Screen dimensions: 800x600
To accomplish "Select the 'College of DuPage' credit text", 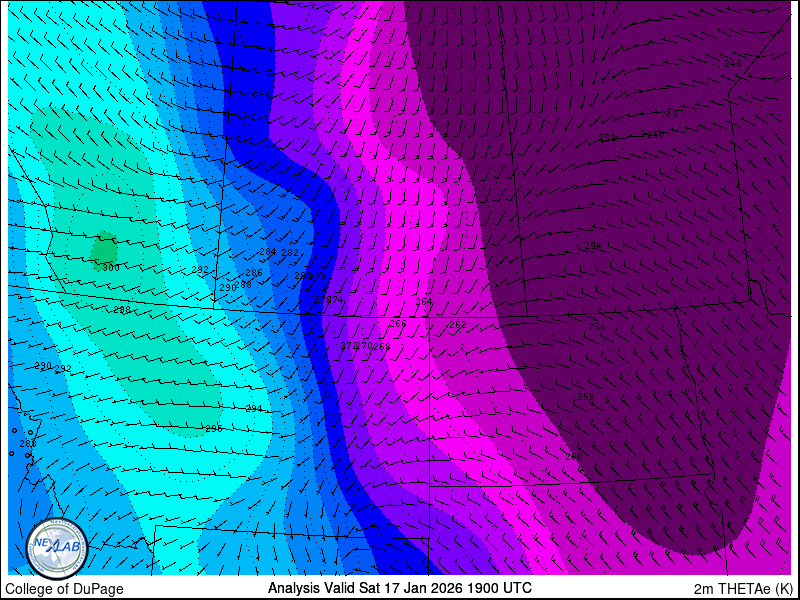I will pos(64,589).
